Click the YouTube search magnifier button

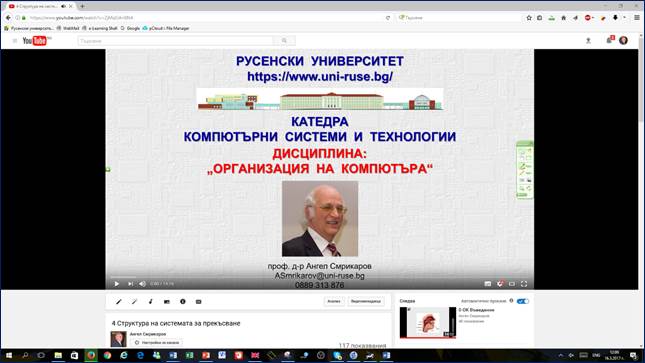(284, 41)
